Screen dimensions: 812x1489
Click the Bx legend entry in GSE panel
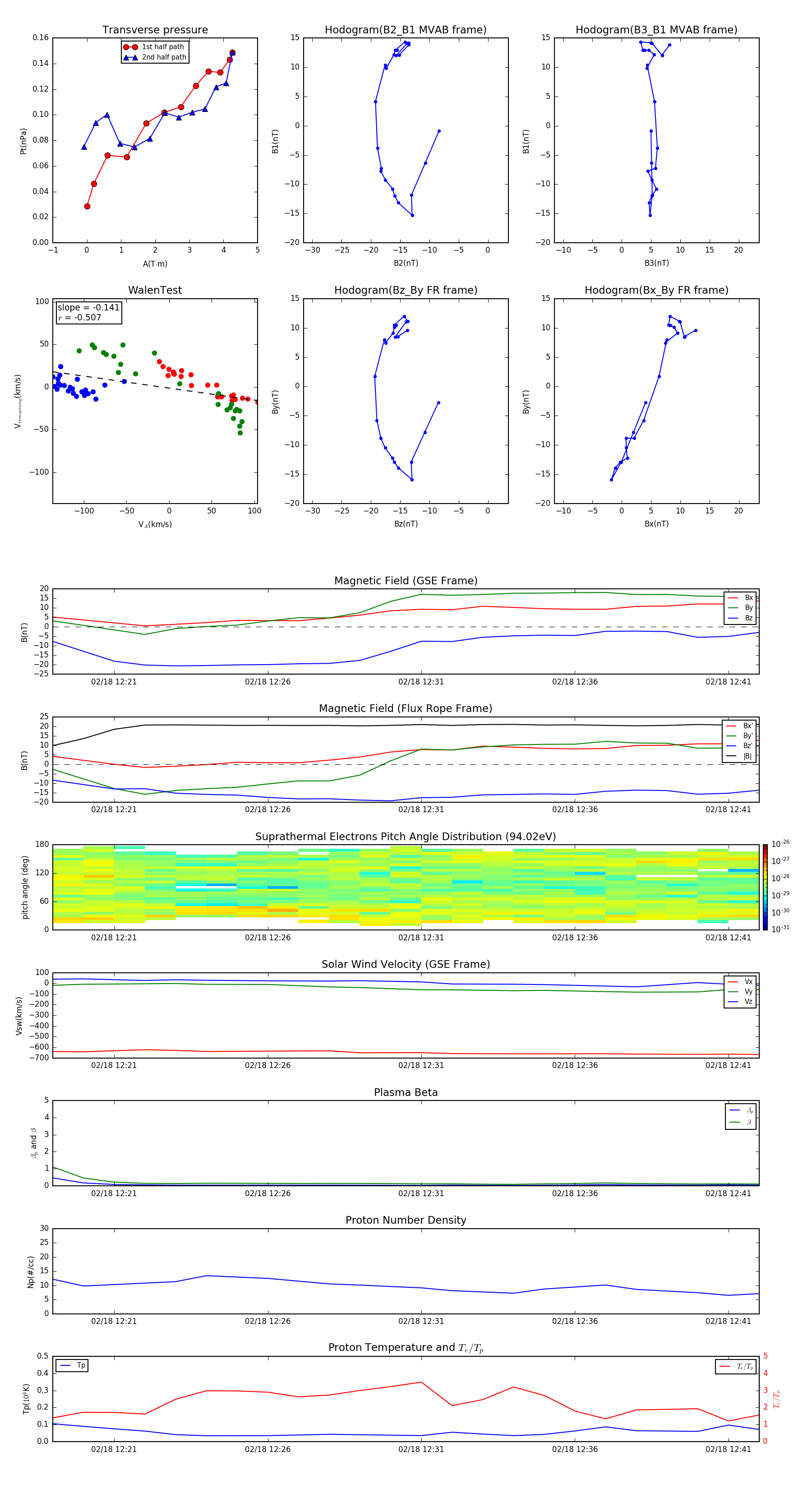[740, 598]
